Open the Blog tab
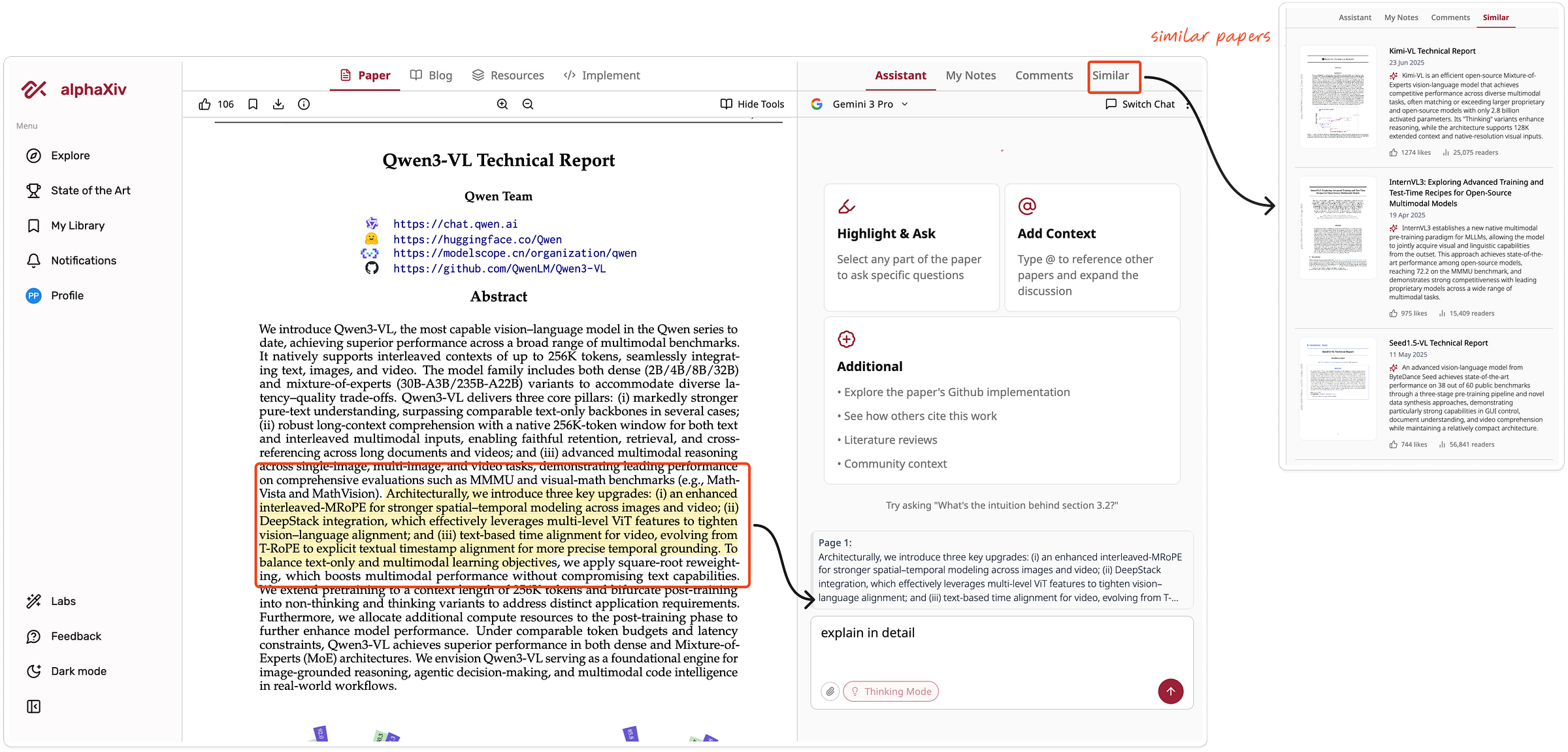1568x752 pixels. click(431, 76)
